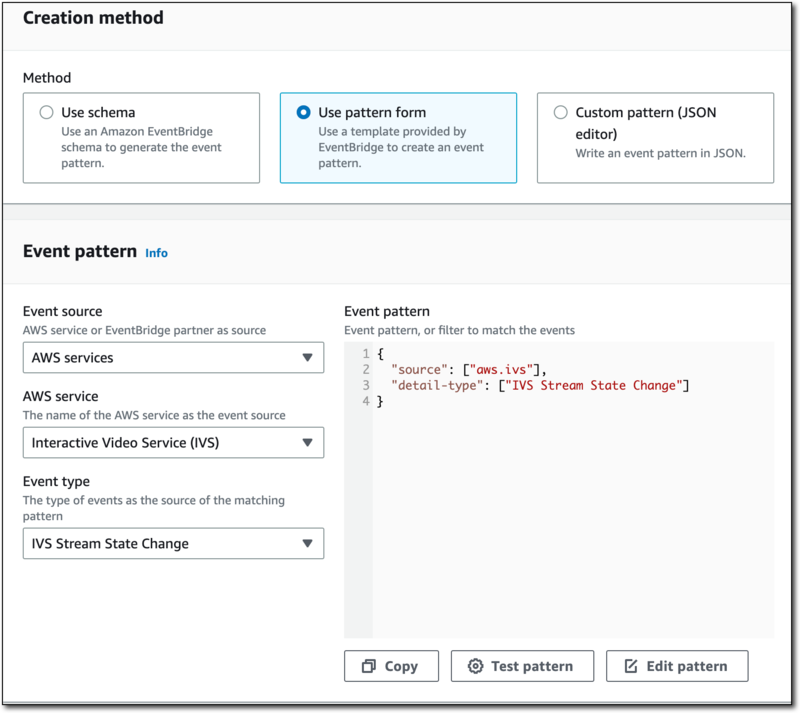Open the Info link beside Event pattern
This screenshot has height=713, width=800.
click(156, 253)
